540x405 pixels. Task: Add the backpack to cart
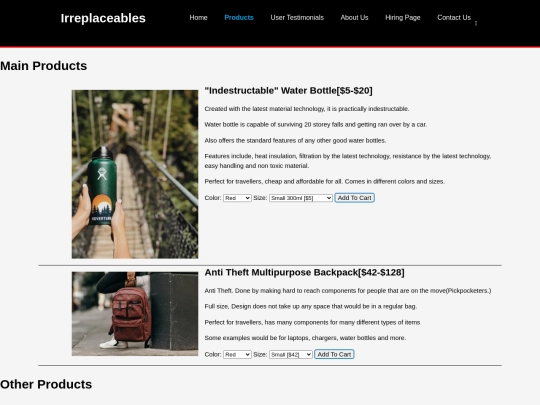334,354
